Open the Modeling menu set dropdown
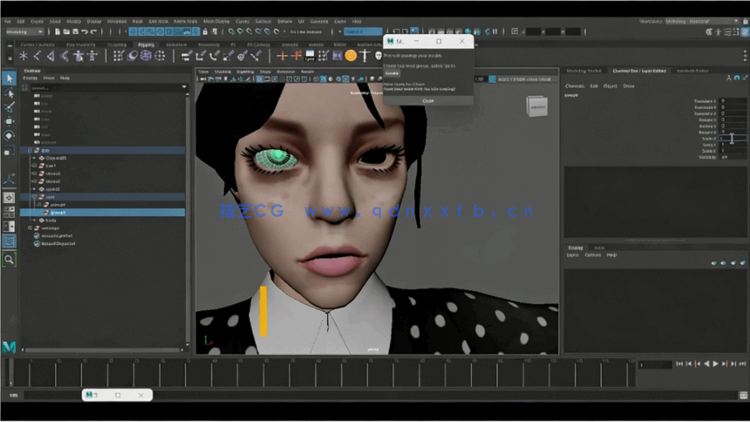 point(24,31)
